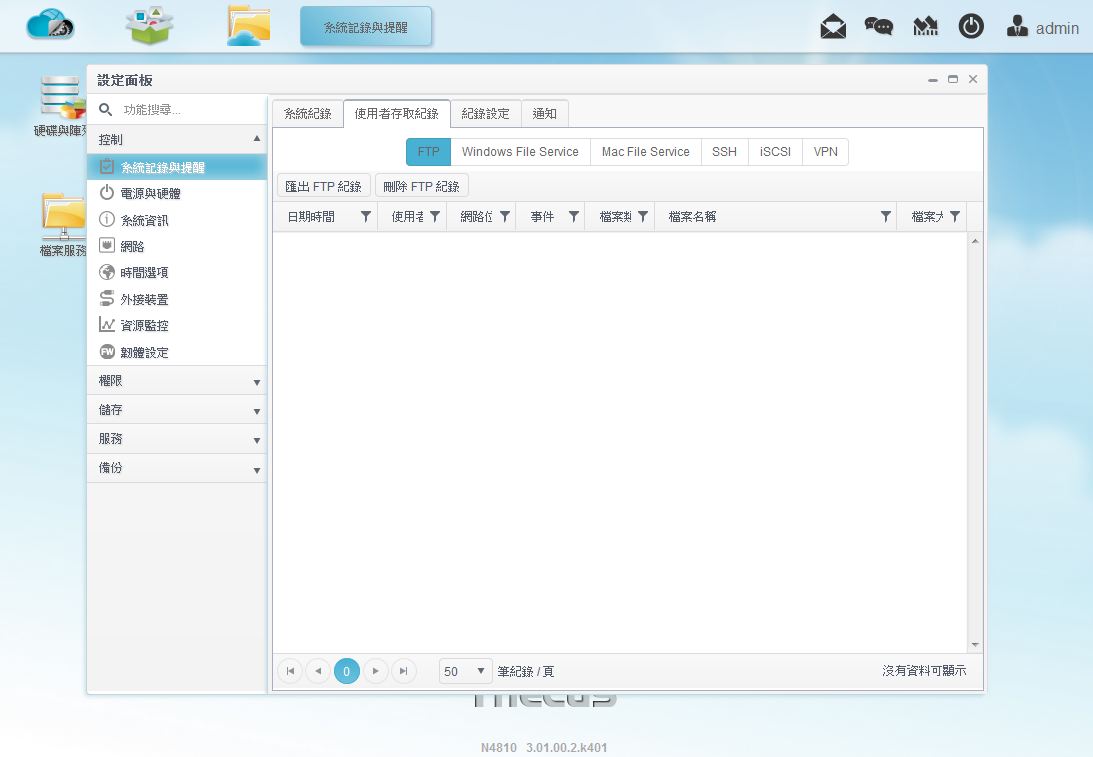Maximize the 設定面板 window
The height and width of the screenshot is (757, 1093).
coord(953,79)
